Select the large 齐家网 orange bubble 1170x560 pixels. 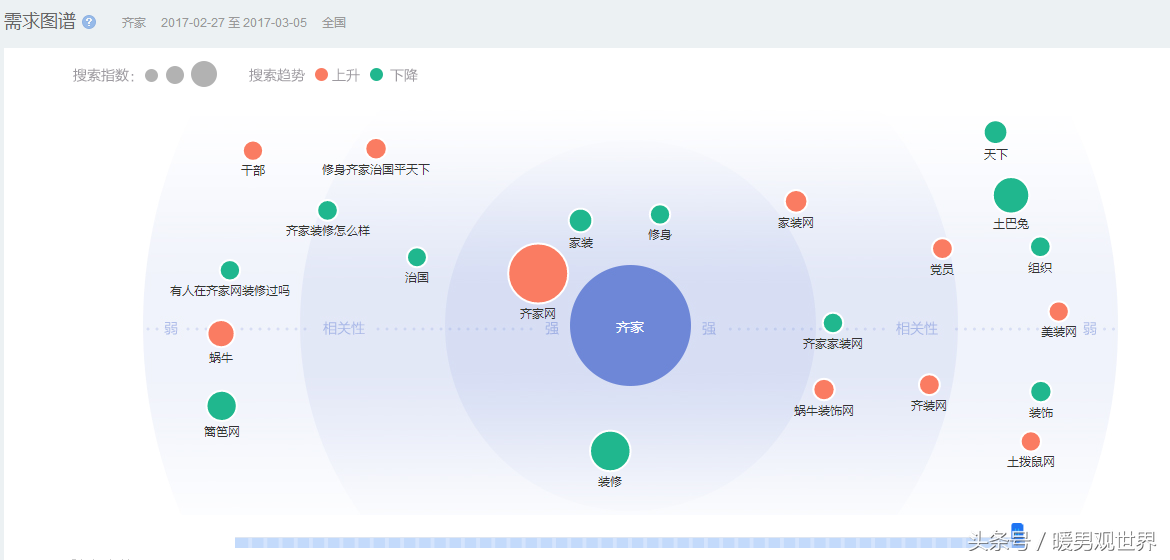tap(538, 273)
